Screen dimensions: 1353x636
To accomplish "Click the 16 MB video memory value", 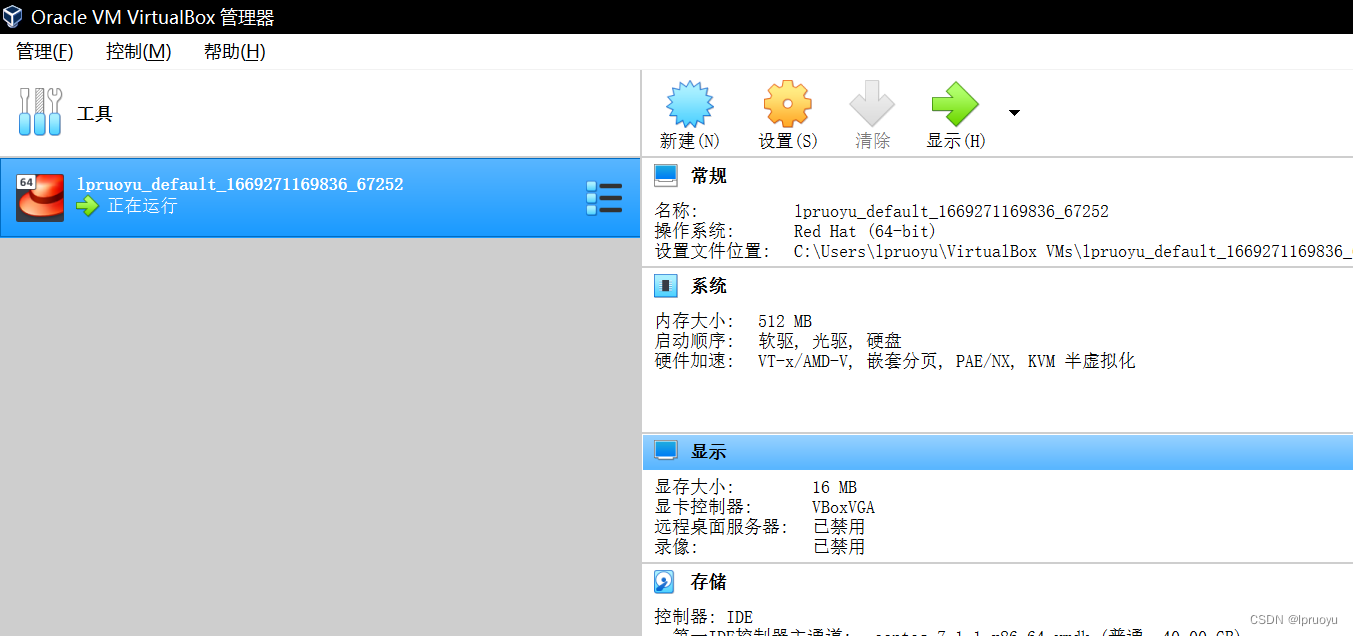I will point(834,488).
